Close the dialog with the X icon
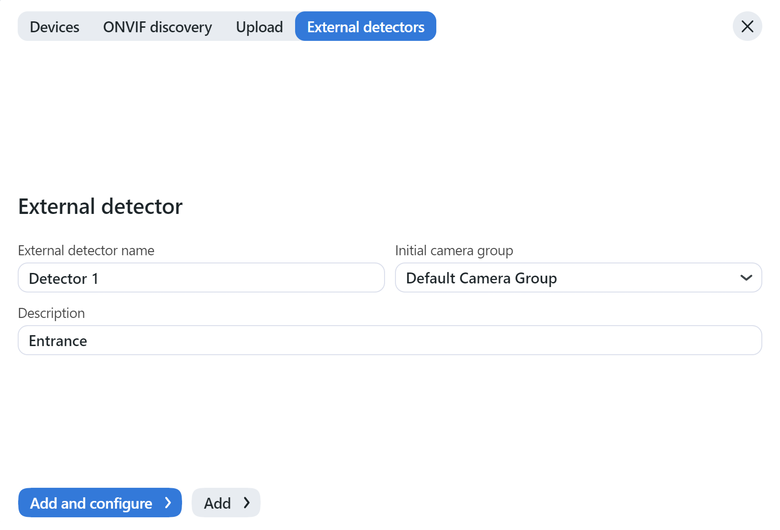Viewport: 780px width, 530px height. tap(747, 27)
